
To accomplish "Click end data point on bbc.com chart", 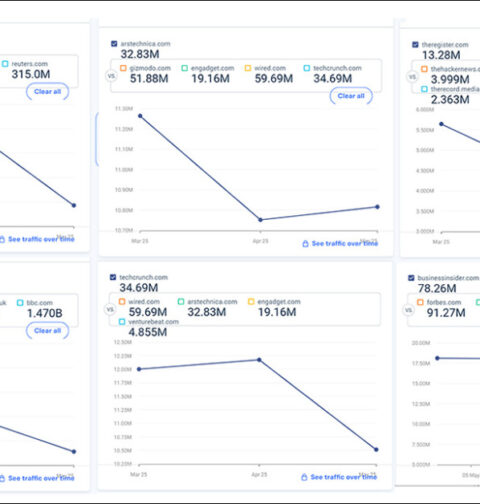I will tap(74, 452).
